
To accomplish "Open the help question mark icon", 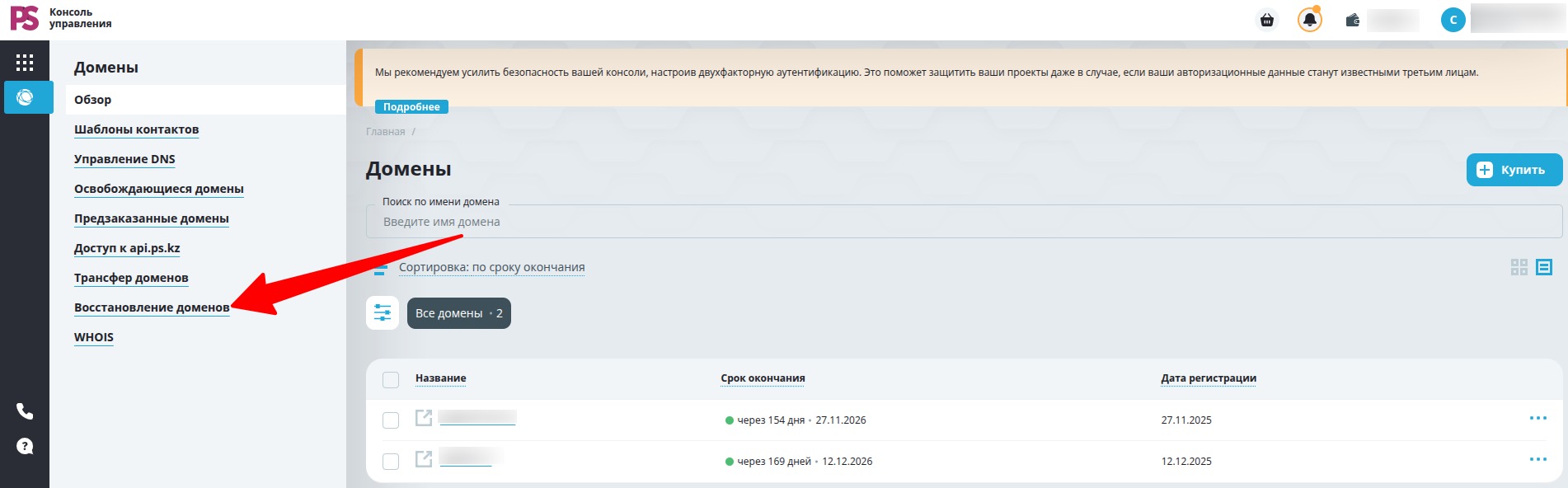I will point(25,446).
